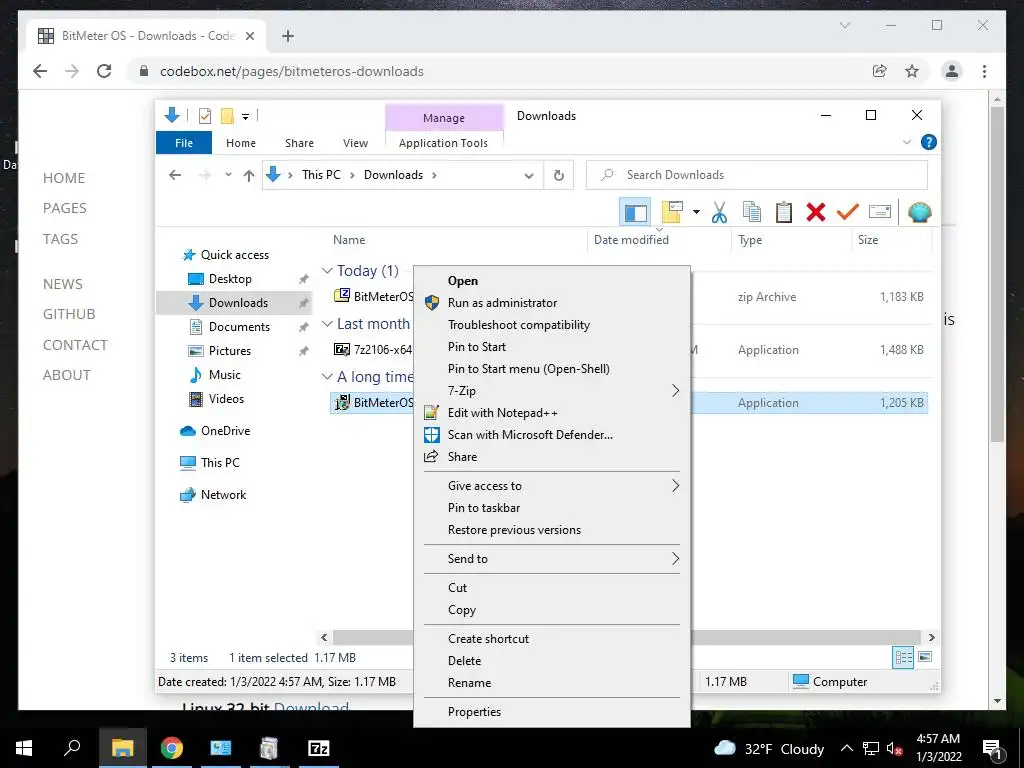This screenshot has height=768, width=1024.
Task: Click the refresh button beside address bar
Action: 558,175
